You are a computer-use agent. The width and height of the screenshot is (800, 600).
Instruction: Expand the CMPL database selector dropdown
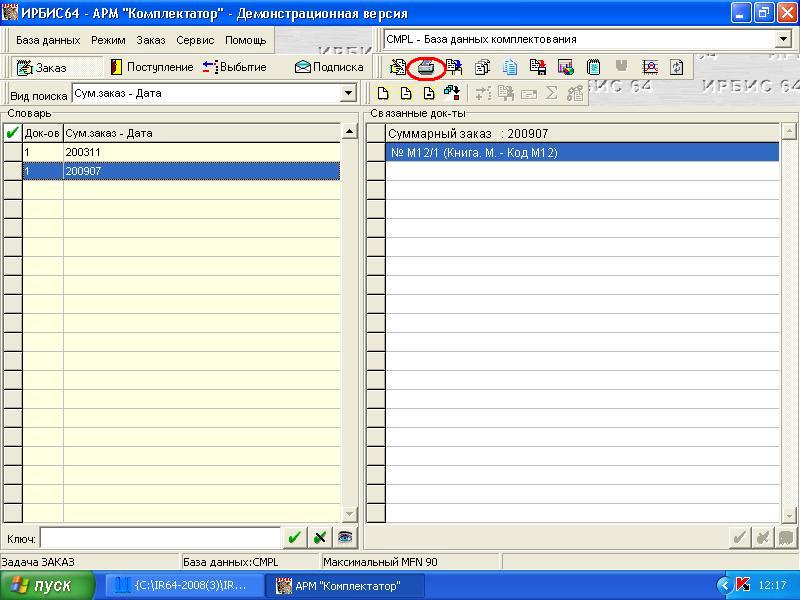pyautogui.click(x=783, y=40)
